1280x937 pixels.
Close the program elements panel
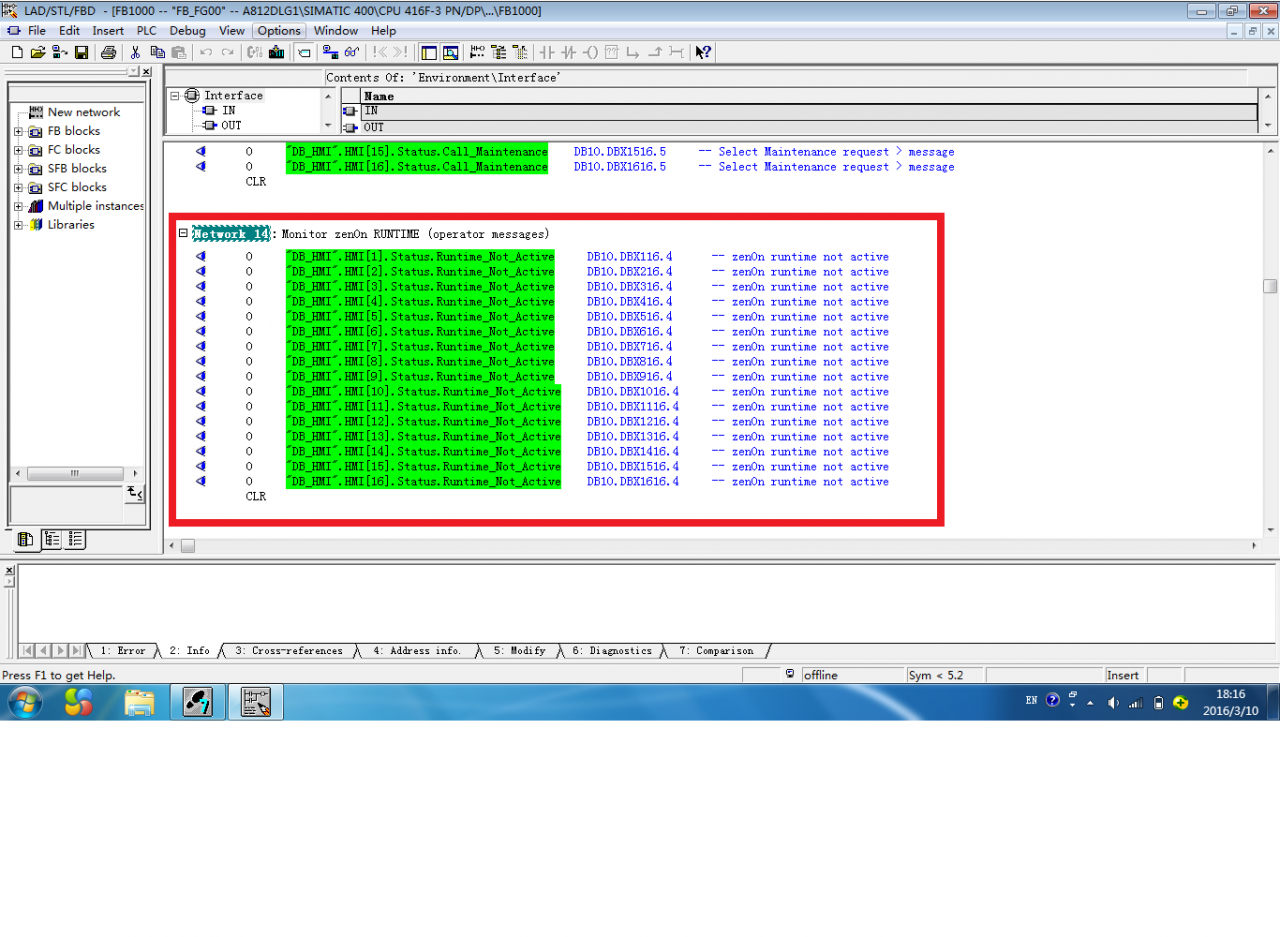(146, 72)
